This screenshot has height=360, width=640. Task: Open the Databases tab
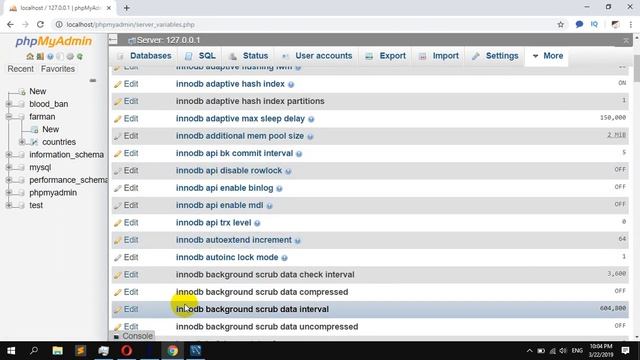click(144, 56)
